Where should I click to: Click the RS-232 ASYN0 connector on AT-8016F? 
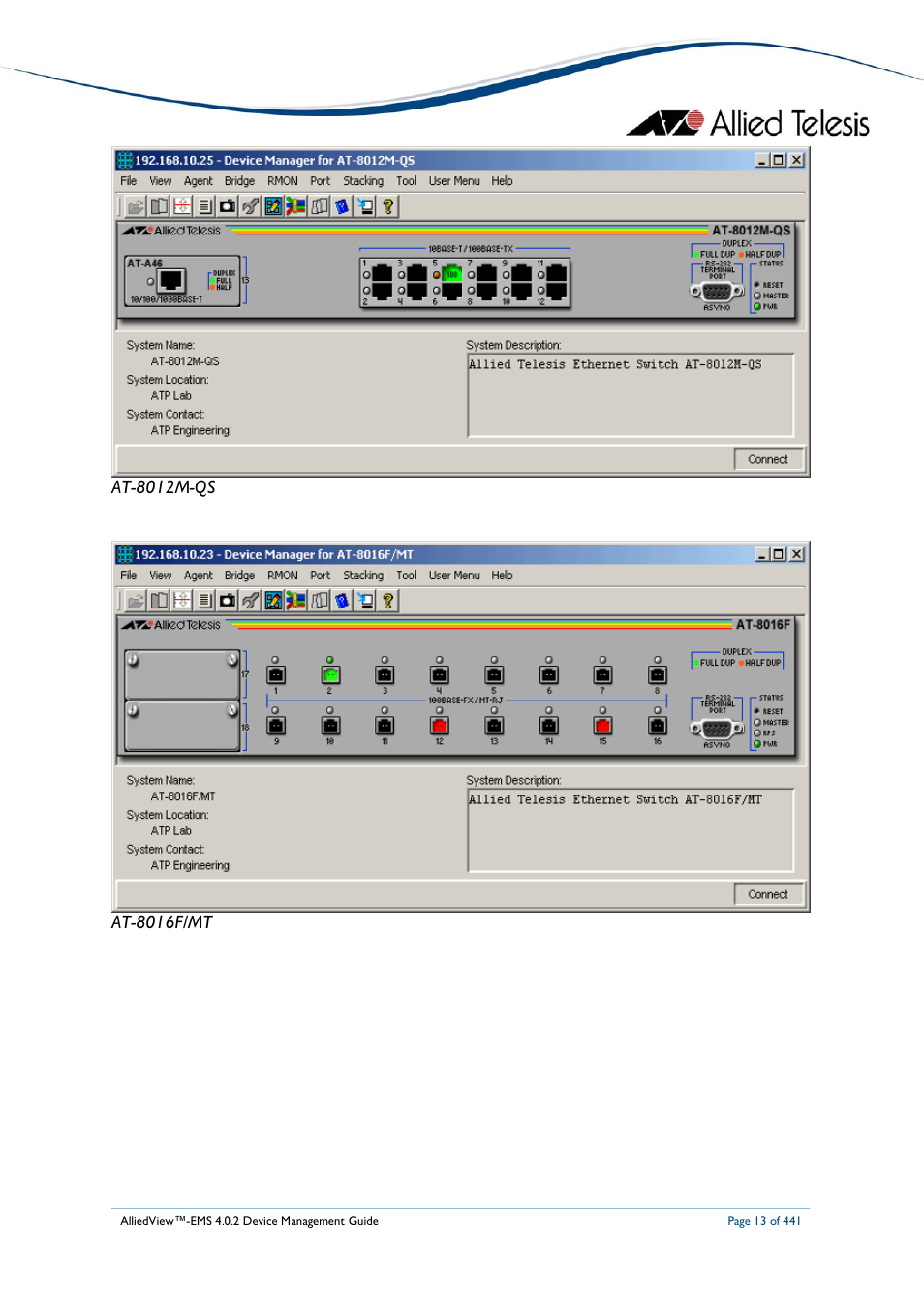click(x=717, y=729)
